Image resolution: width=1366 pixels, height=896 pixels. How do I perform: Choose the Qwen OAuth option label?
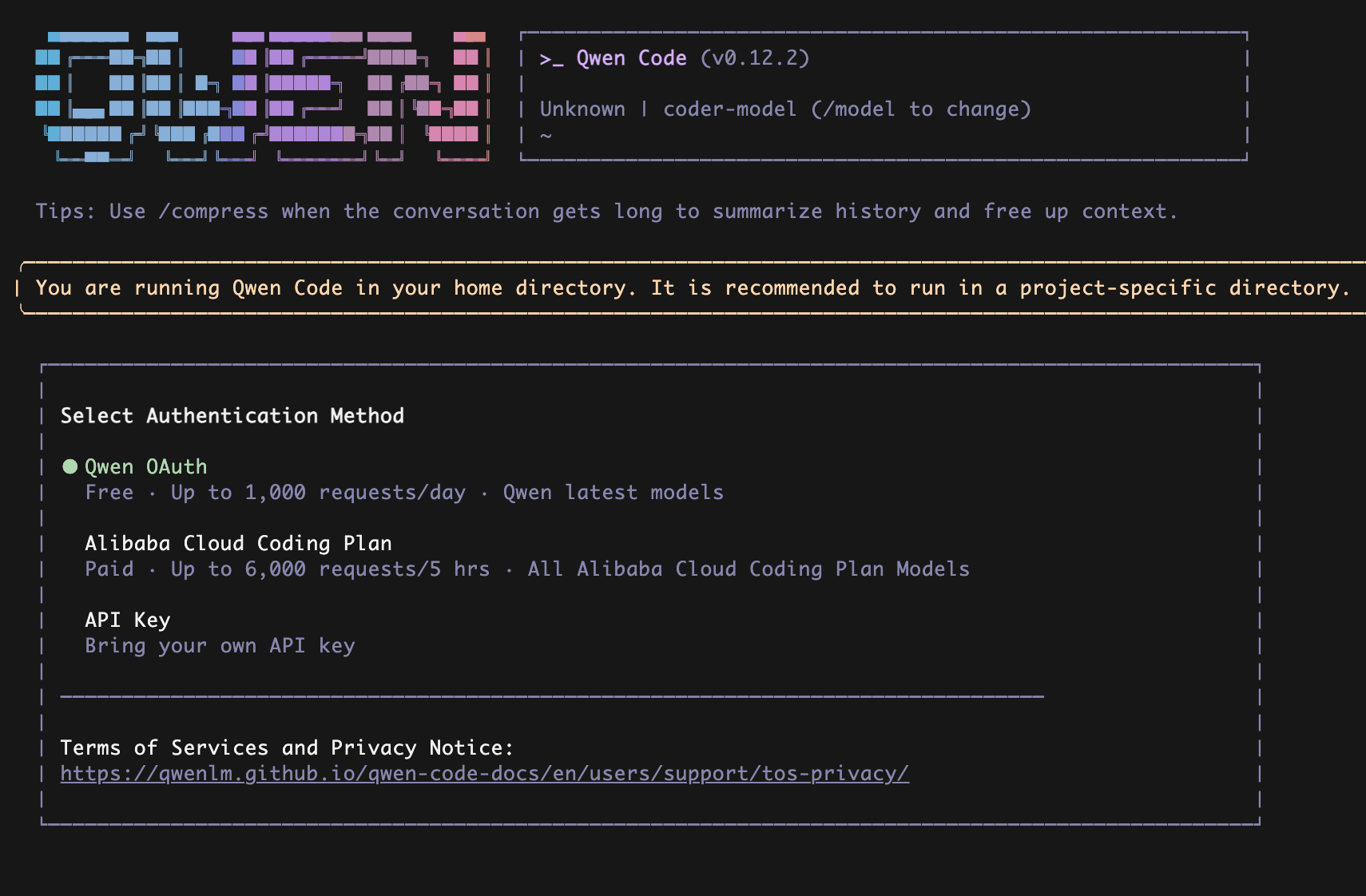[x=145, y=466]
